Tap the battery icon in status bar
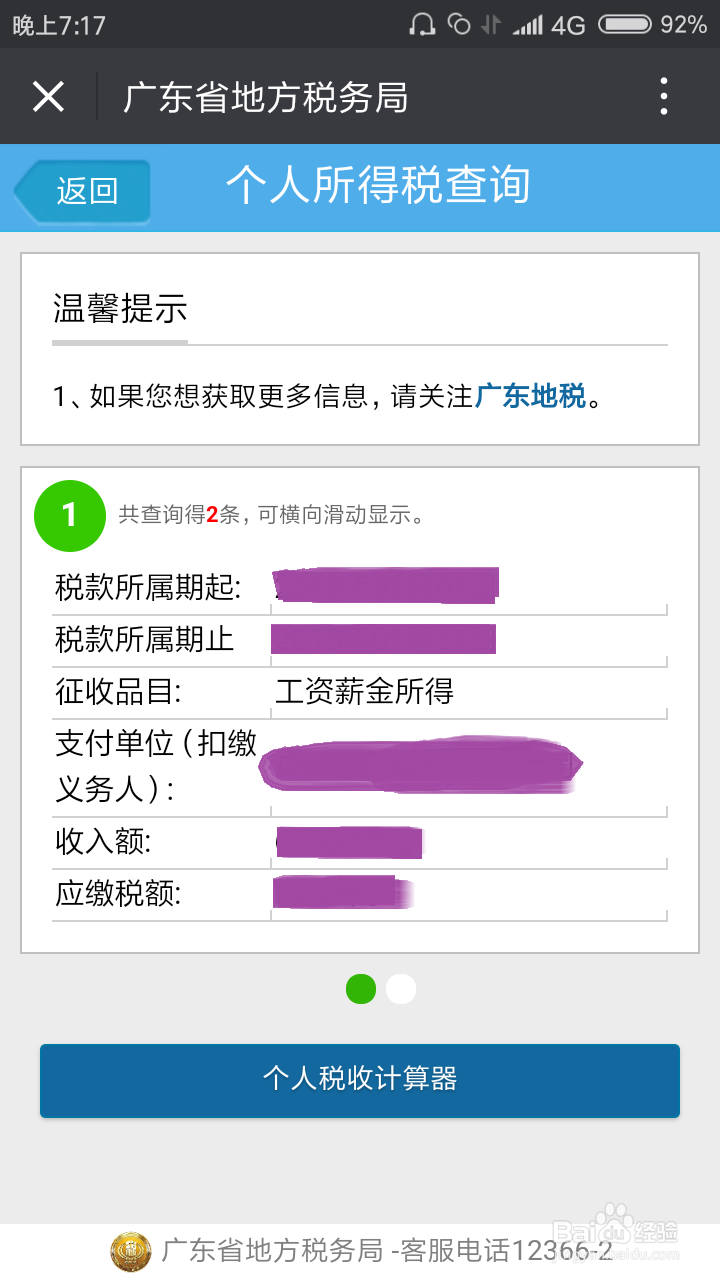720x1280 pixels. tap(624, 24)
